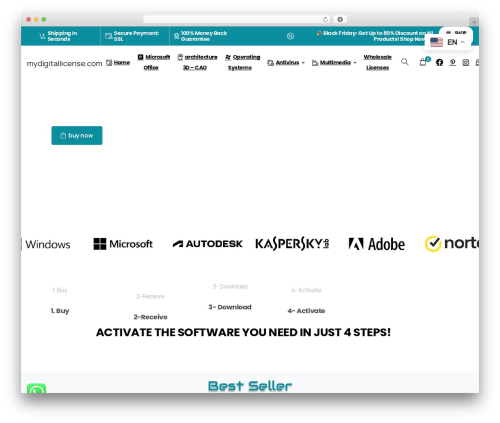
Task: Click the Microsoft brand logo
Action: pos(123,244)
